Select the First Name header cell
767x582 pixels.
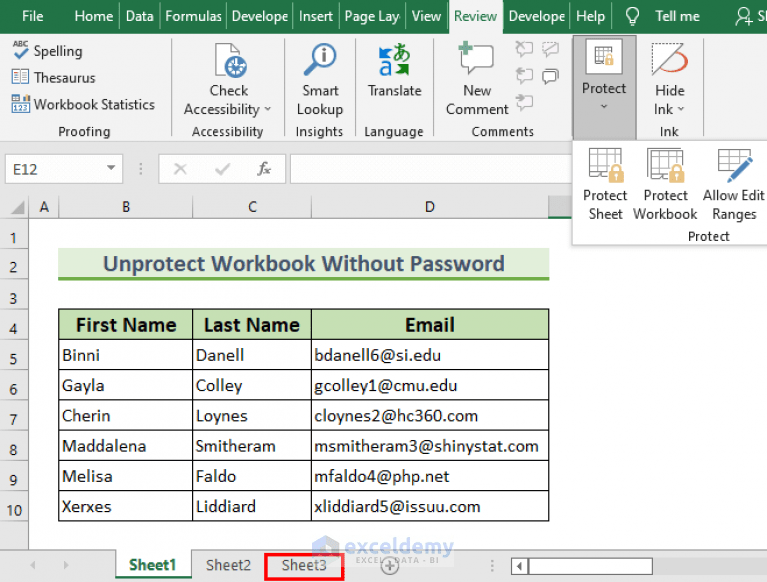[x=126, y=325]
